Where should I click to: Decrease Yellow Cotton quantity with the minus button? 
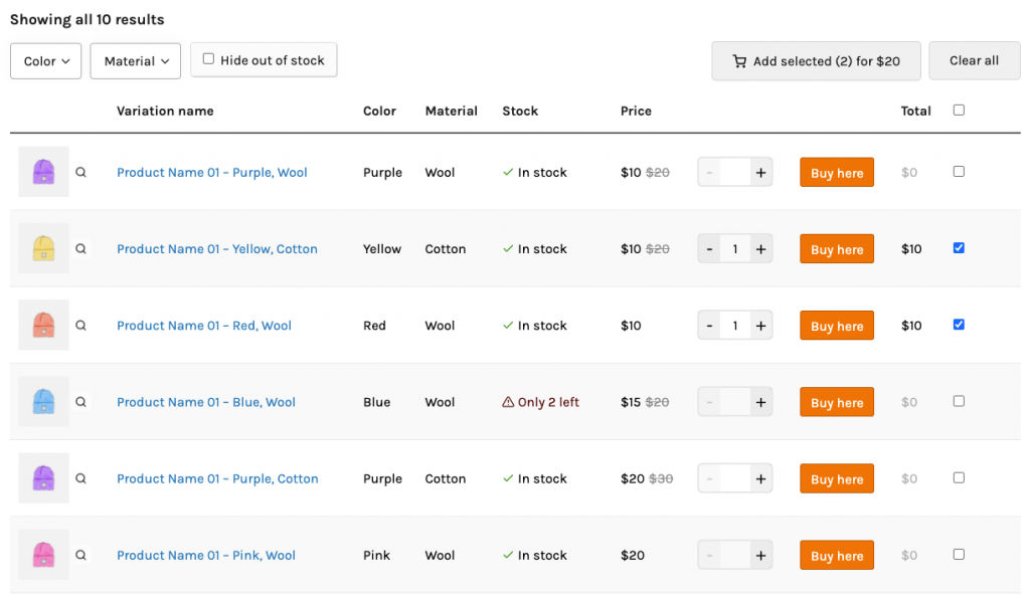point(709,248)
